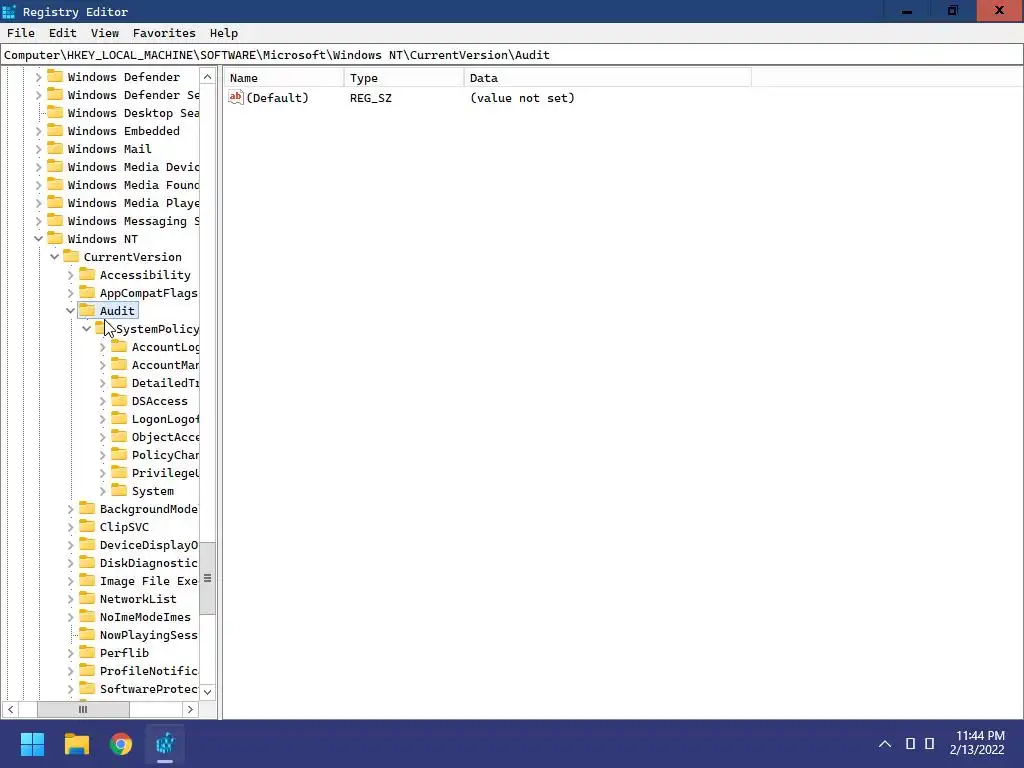The image size is (1024, 768).
Task: Click the registry path address bar
Action: click(x=511, y=55)
